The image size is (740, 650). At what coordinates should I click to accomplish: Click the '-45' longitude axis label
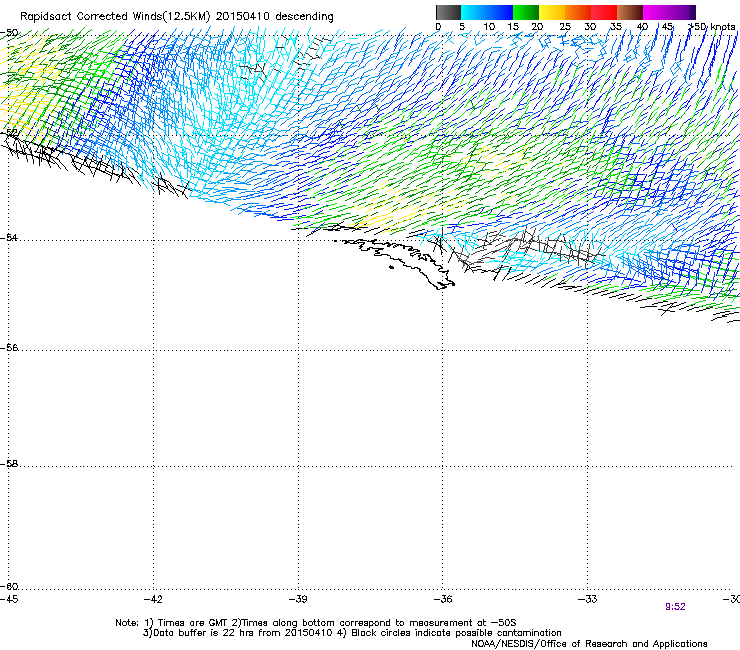(x=9, y=599)
